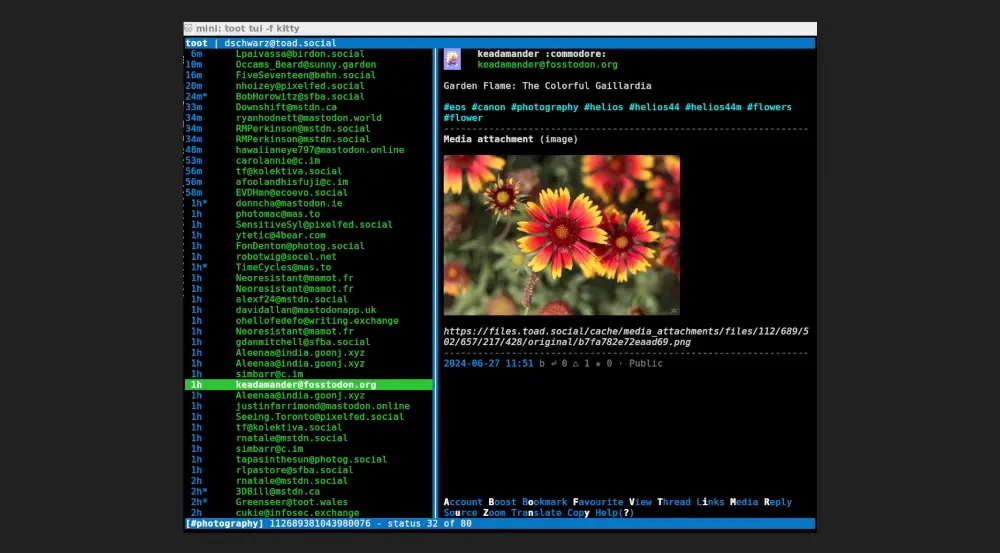Screen dimensions: 1000x553
Task: Select the Occams_Beard@sunny.garden status
Action: (292, 64)
